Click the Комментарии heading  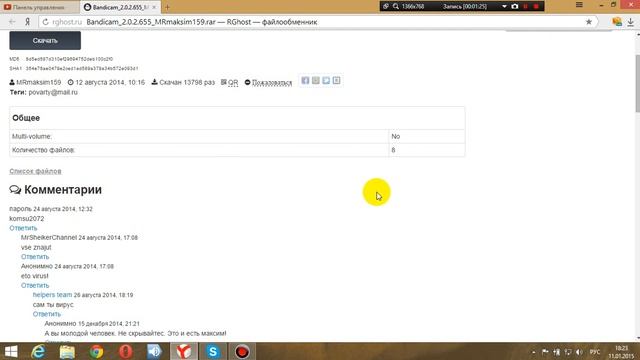(x=63, y=190)
